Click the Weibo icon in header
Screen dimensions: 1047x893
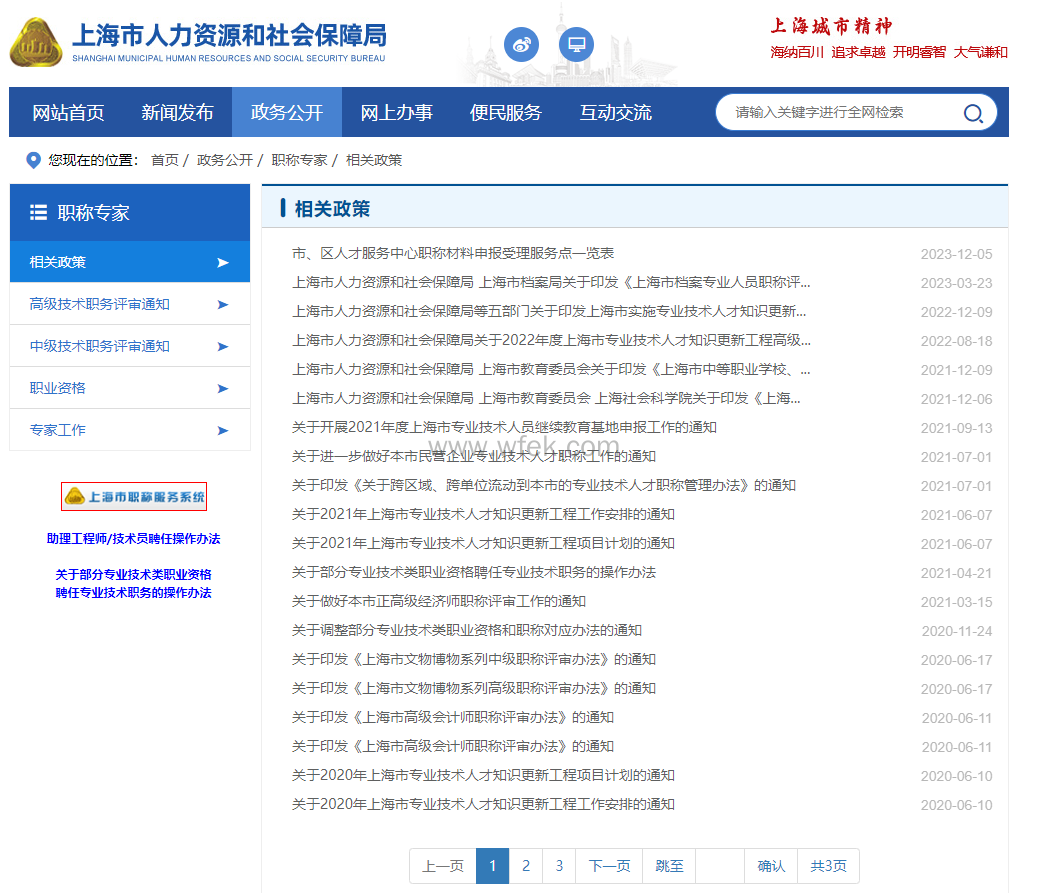tap(521, 44)
